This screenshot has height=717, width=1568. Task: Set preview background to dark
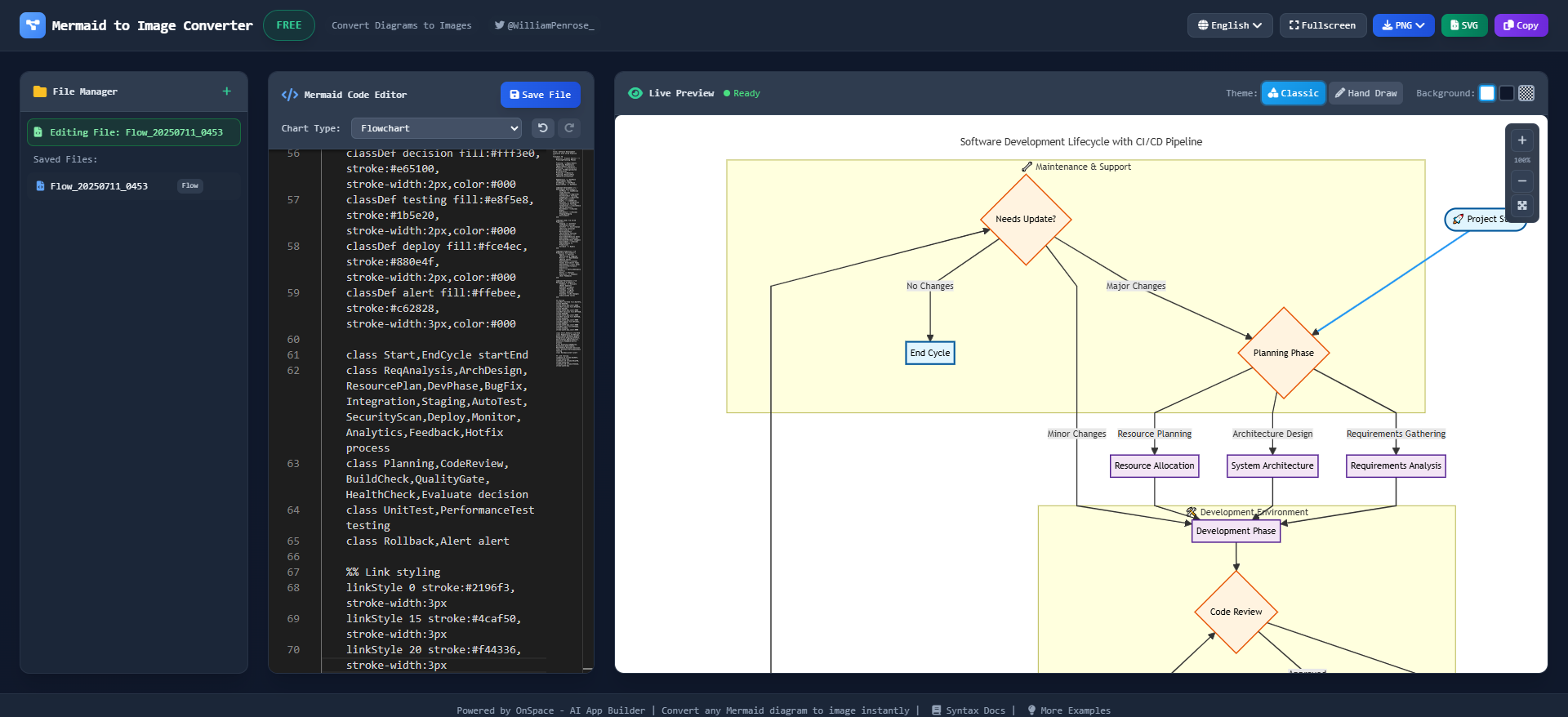(1507, 93)
